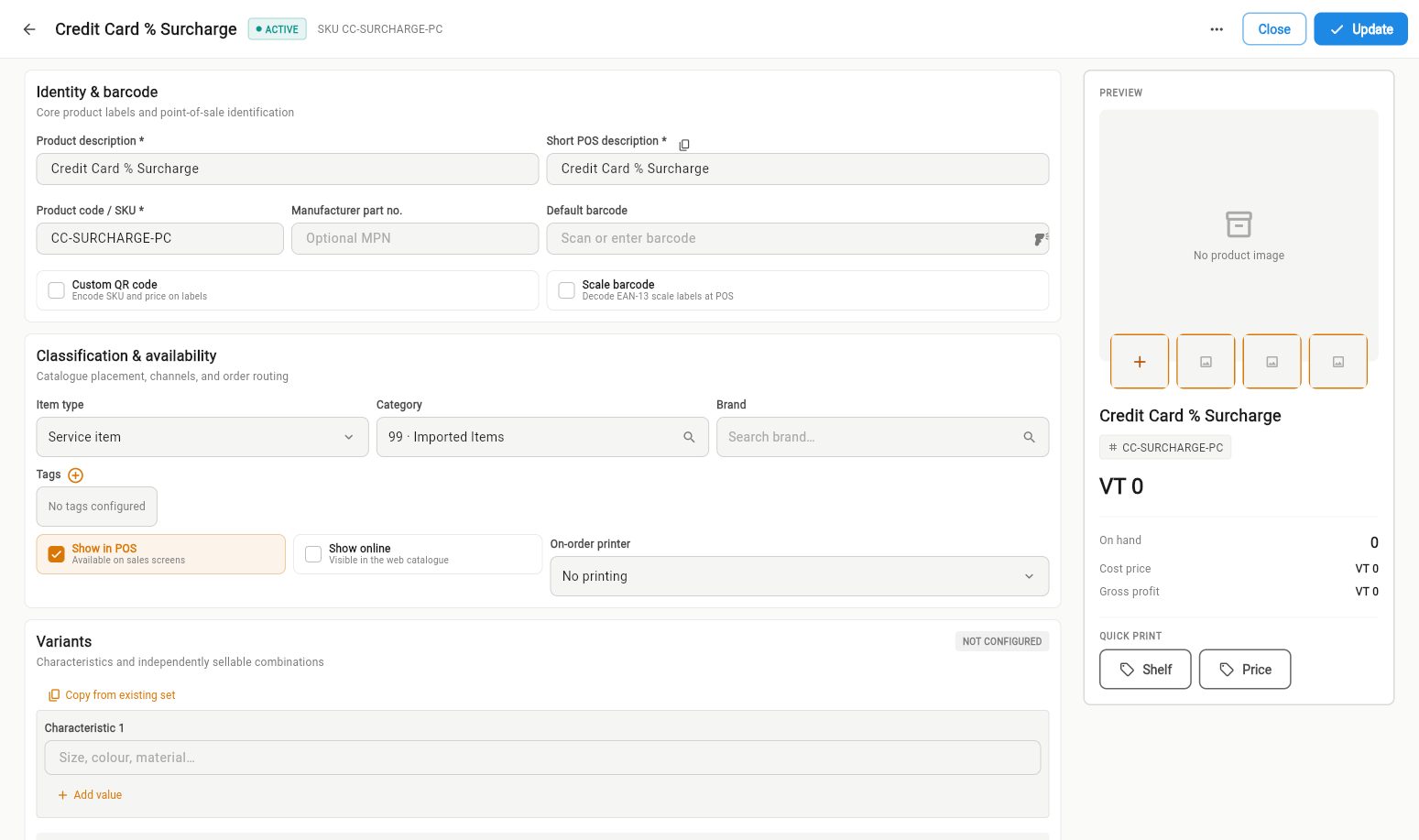This screenshot has height=840, width=1419.
Task: Click the ACTIVE status badge
Action: click(278, 29)
